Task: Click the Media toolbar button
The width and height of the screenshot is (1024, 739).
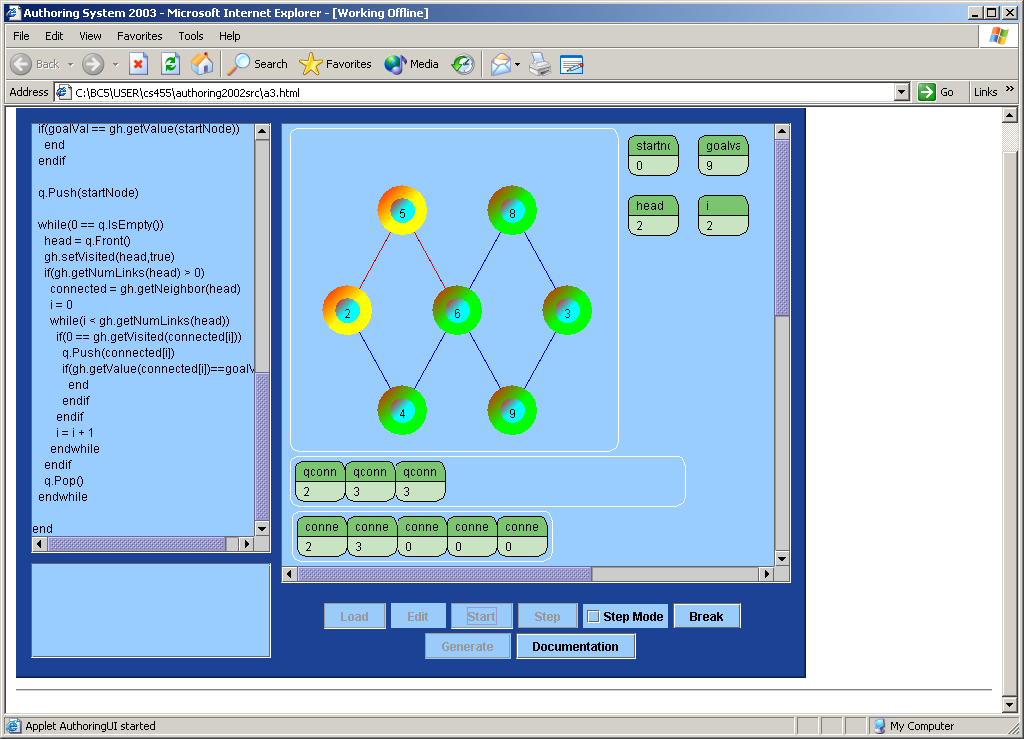Action: tap(412, 64)
